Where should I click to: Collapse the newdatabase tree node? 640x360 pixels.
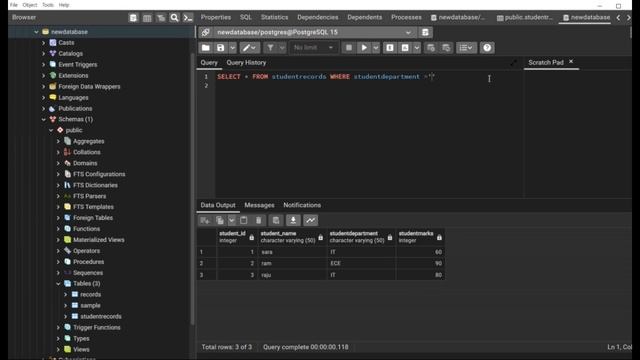click(x=36, y=32)
